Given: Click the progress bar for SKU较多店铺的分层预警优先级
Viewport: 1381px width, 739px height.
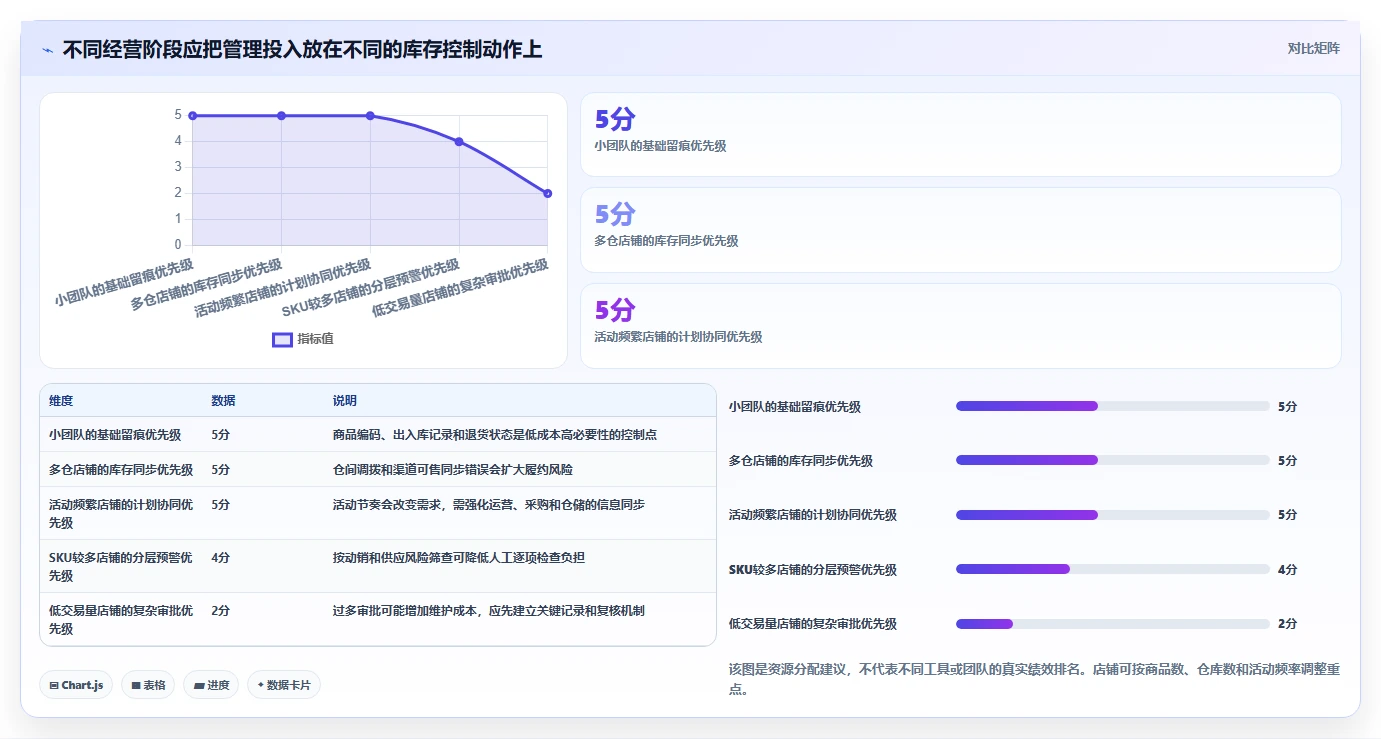Looking at the screenshot, I should click(x=1113, y=569).
